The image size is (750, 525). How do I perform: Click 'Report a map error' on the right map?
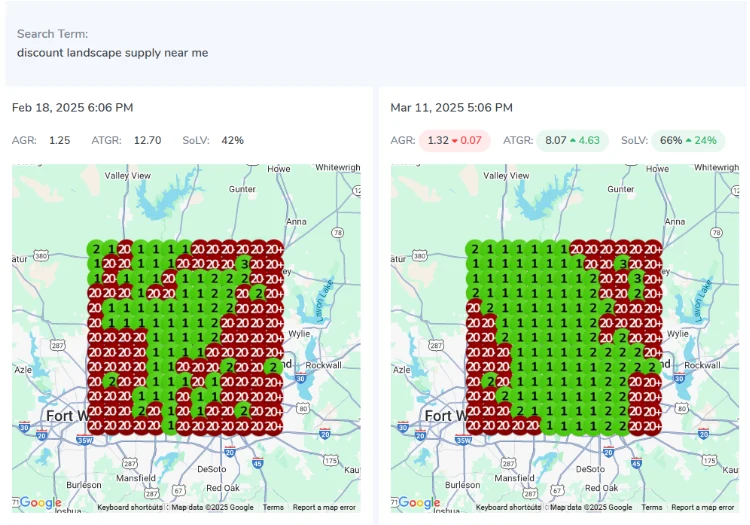pyautogui.click(x=703, y=508)
